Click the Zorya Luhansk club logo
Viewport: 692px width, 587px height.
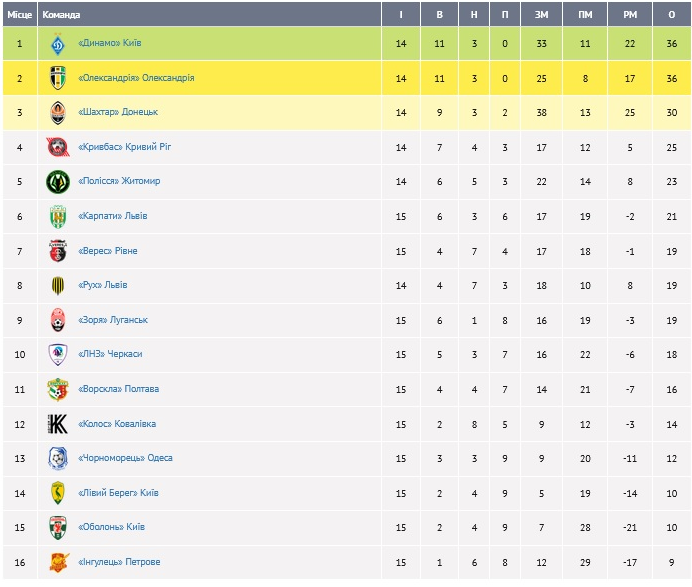[x=58, y=320]
